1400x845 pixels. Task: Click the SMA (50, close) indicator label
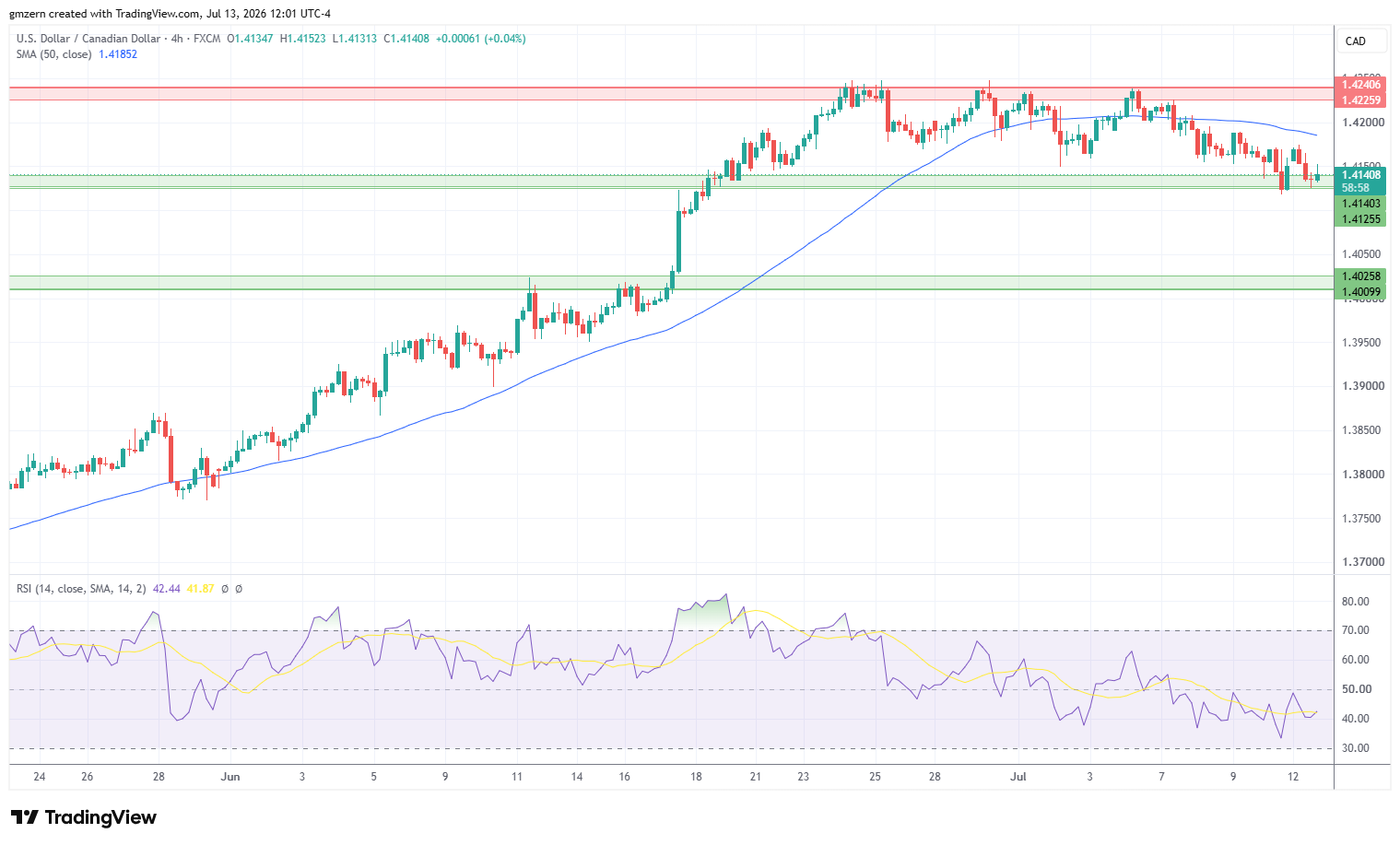tap(53, 54)
